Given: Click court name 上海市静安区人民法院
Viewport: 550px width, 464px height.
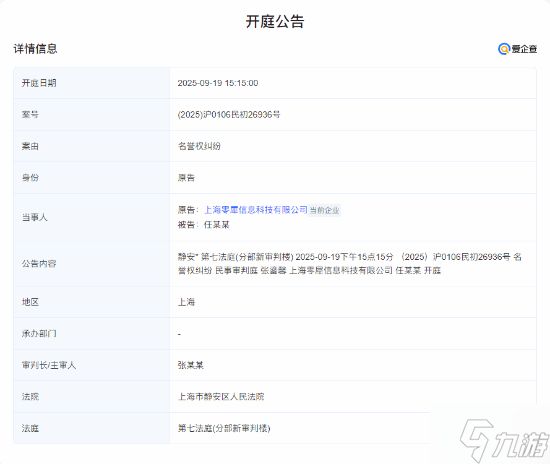Looking at the screenshot, I should pos(221,397).
